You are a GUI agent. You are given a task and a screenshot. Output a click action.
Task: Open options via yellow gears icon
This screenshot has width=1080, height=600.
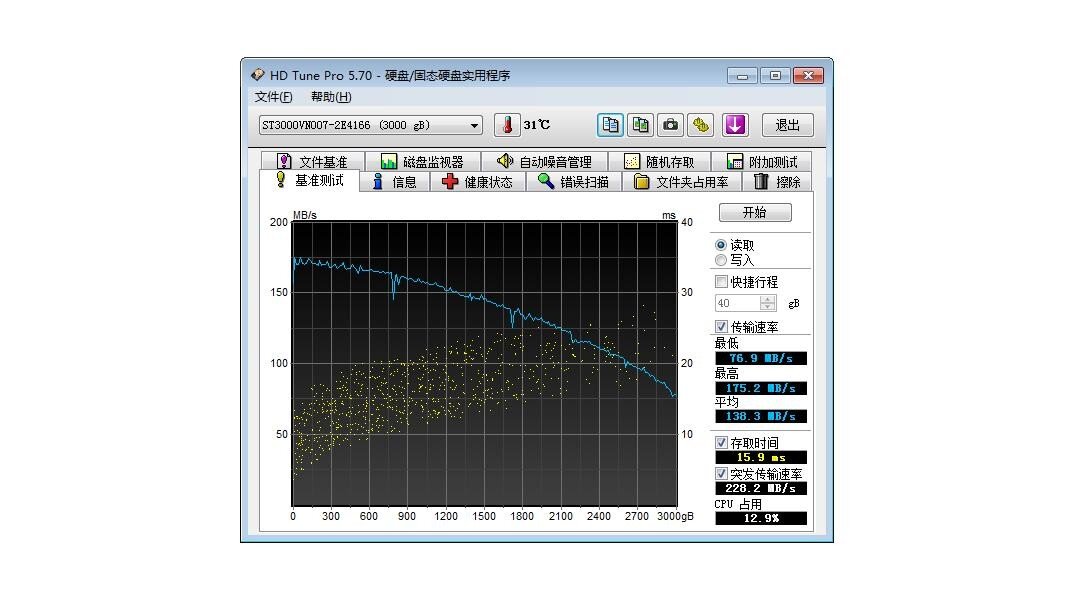[700, 125]
